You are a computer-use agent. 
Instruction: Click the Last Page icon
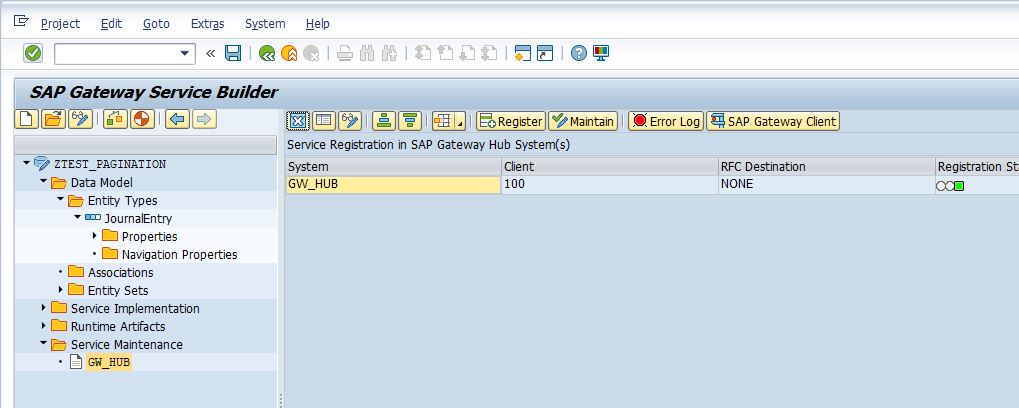(x=489, y=53)
